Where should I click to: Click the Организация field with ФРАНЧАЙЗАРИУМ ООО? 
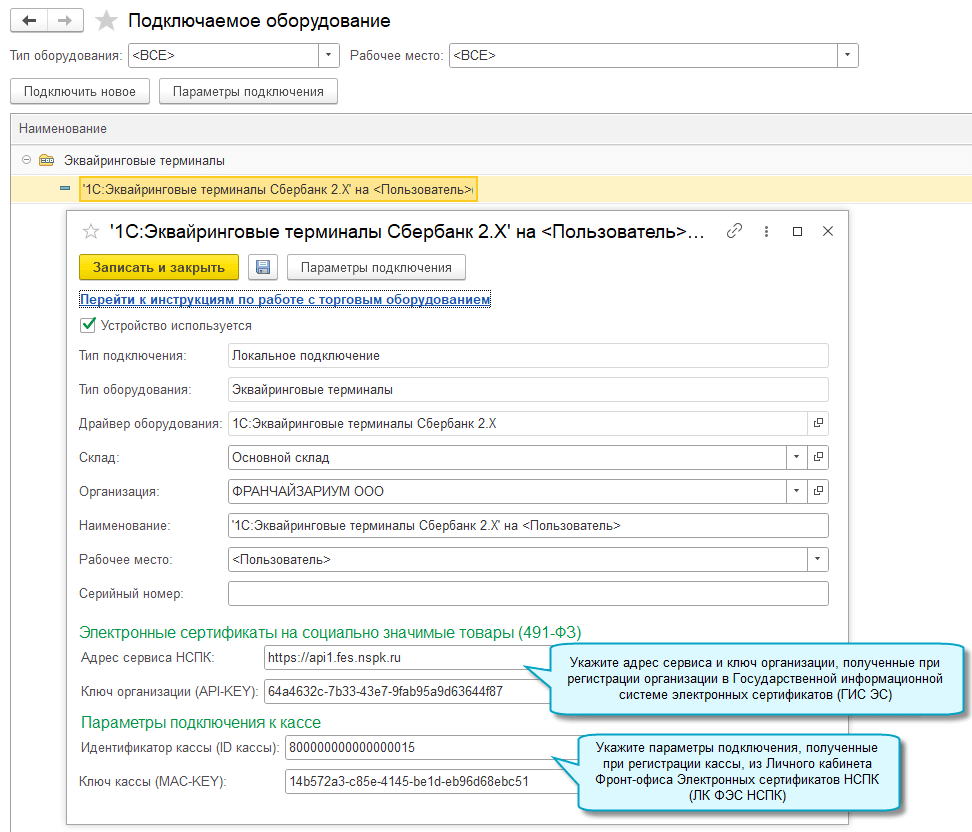point(507,491)
